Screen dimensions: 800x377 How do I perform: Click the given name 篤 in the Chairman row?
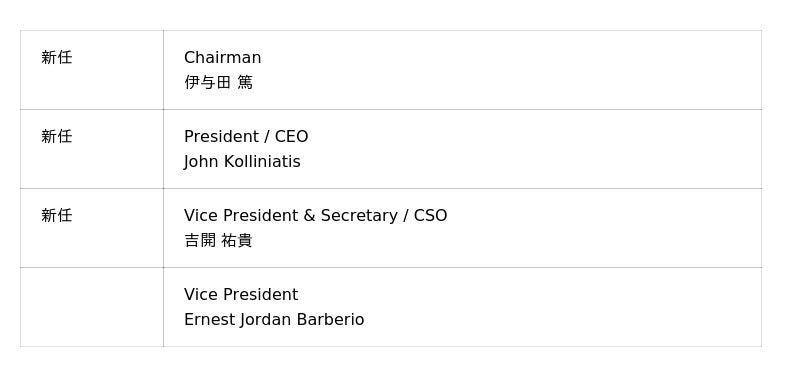tap(245, 82)
